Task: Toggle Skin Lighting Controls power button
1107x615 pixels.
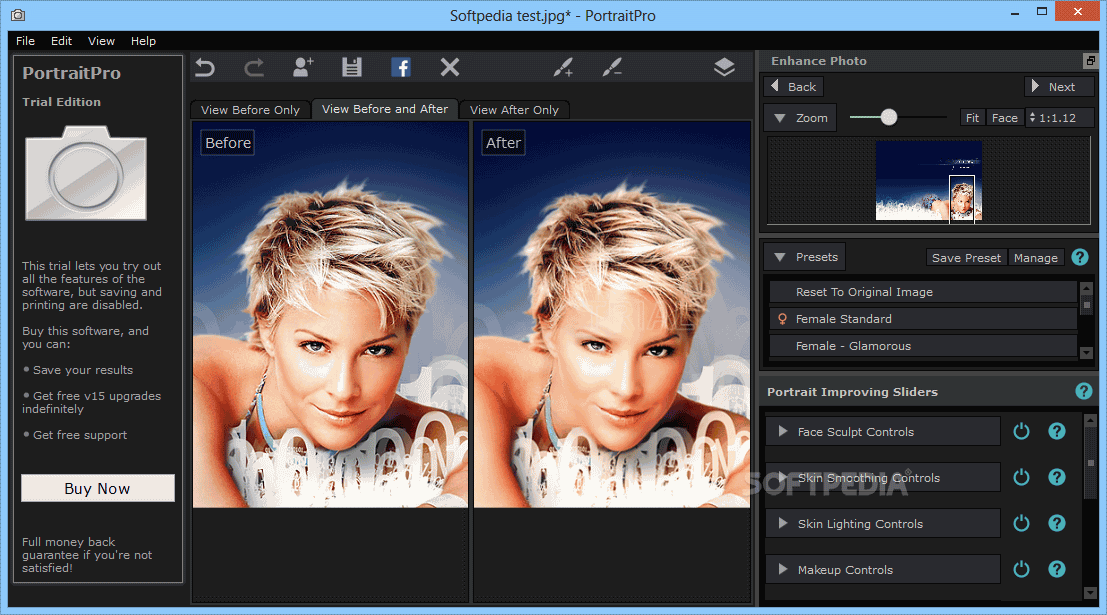Action: tap(1021, 523)
